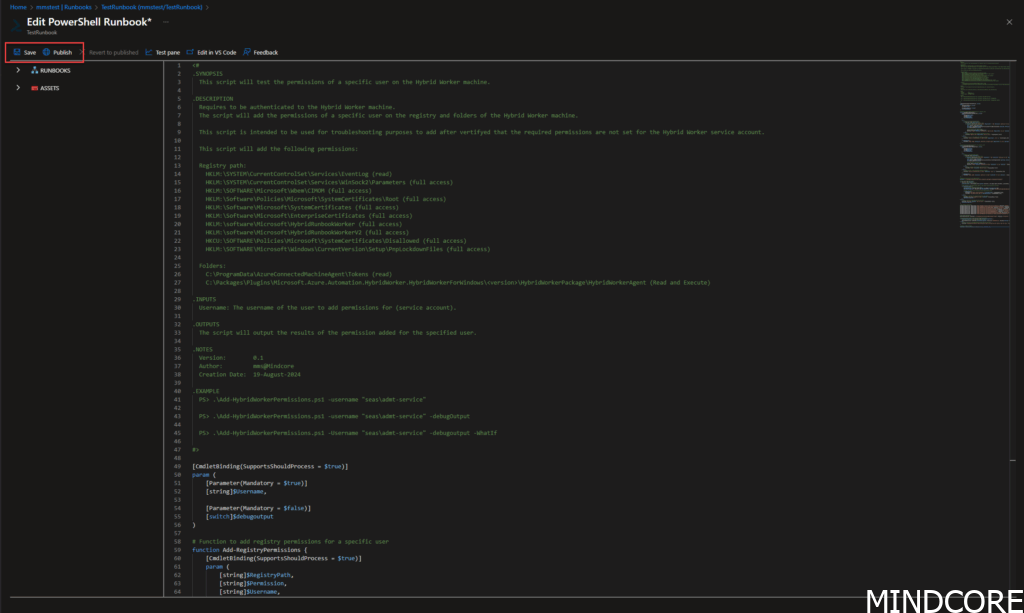Click the Save icon in the toolbar

pyautogui.click(x=17, y=52)
